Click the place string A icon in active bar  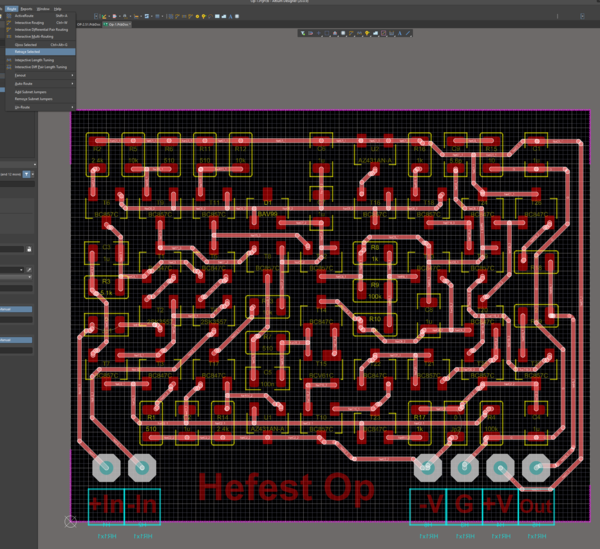click(399, 33)
